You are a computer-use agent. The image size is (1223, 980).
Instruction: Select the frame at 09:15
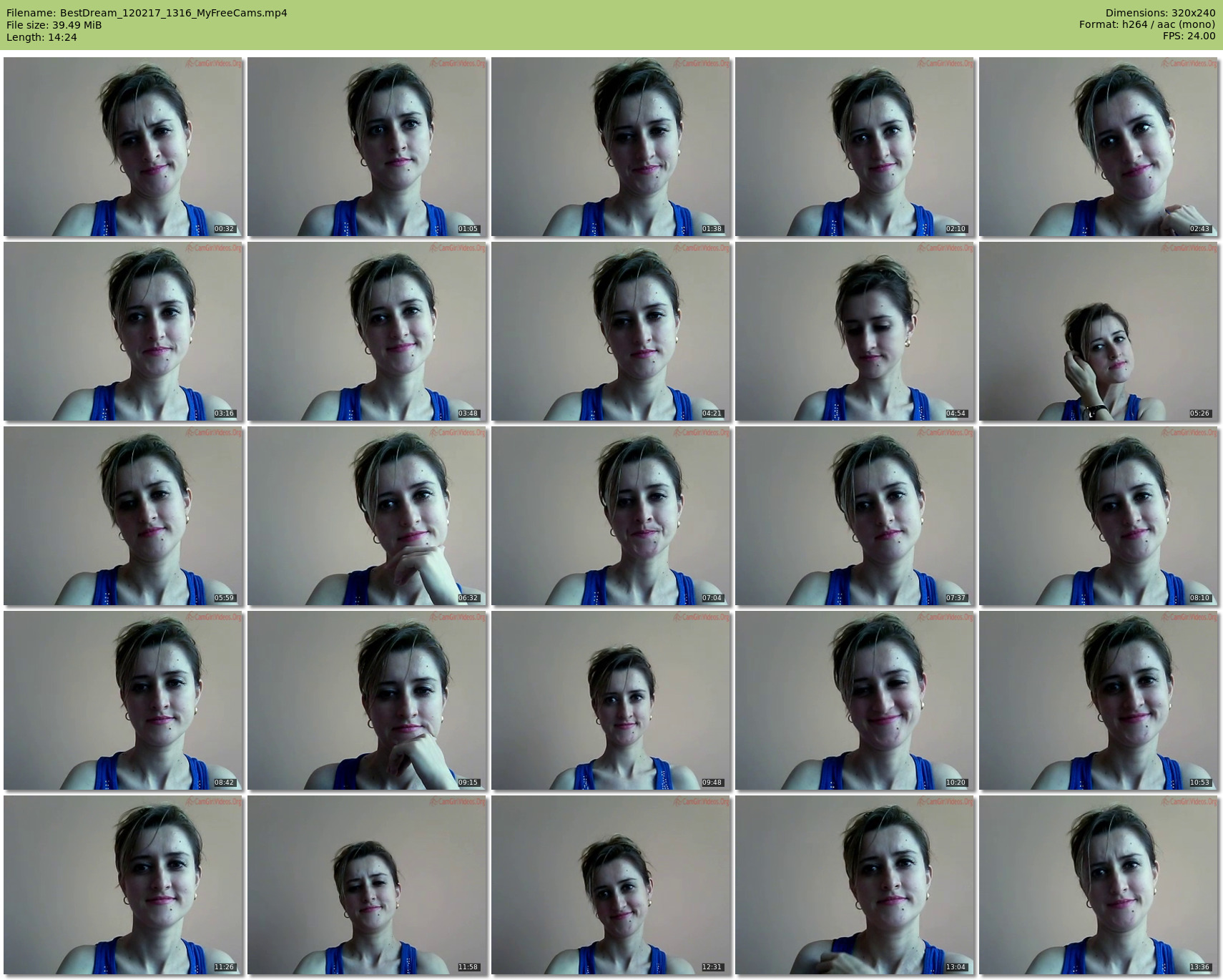coord(367,700)
